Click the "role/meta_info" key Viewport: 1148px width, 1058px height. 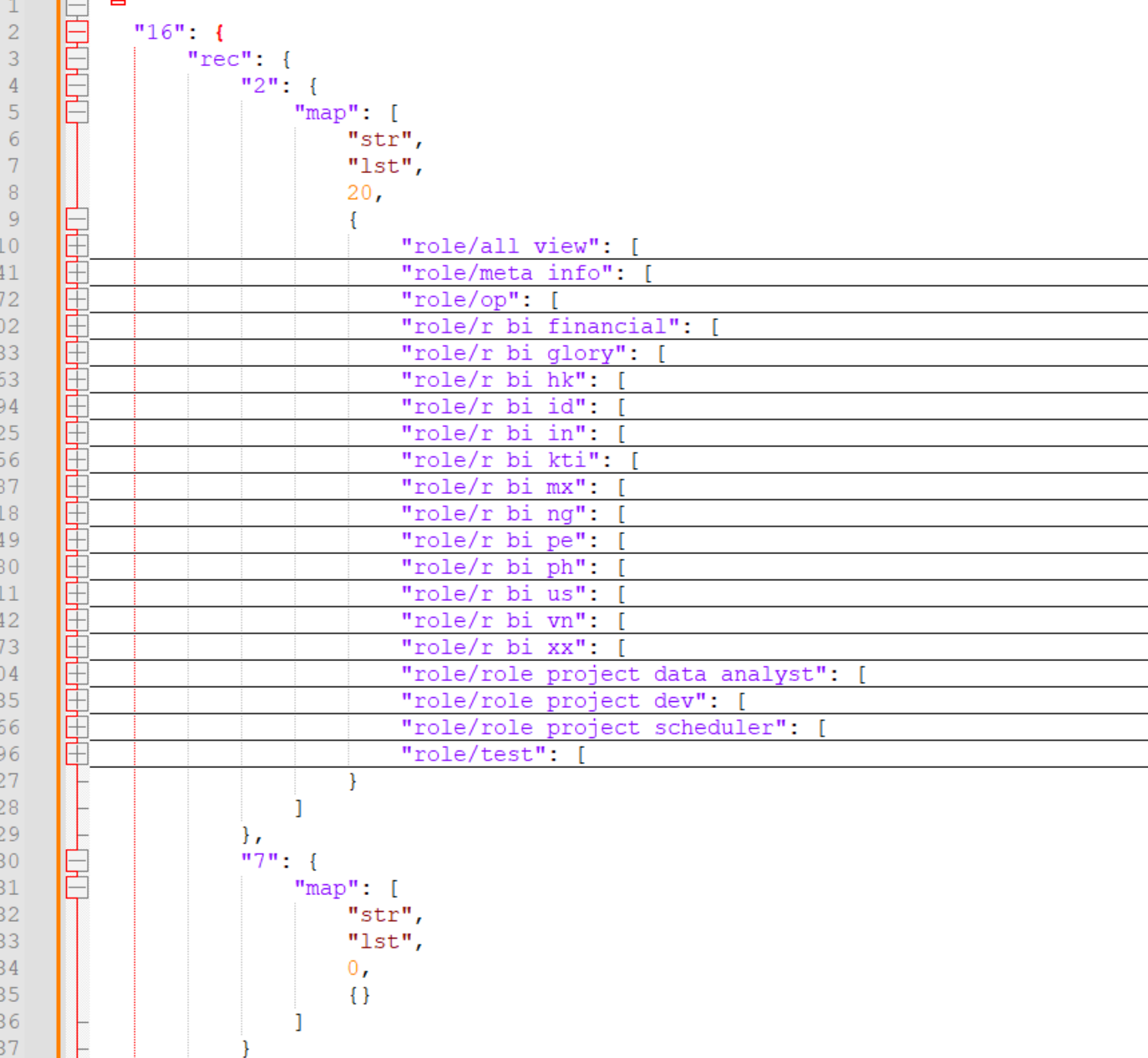(507, 272)
